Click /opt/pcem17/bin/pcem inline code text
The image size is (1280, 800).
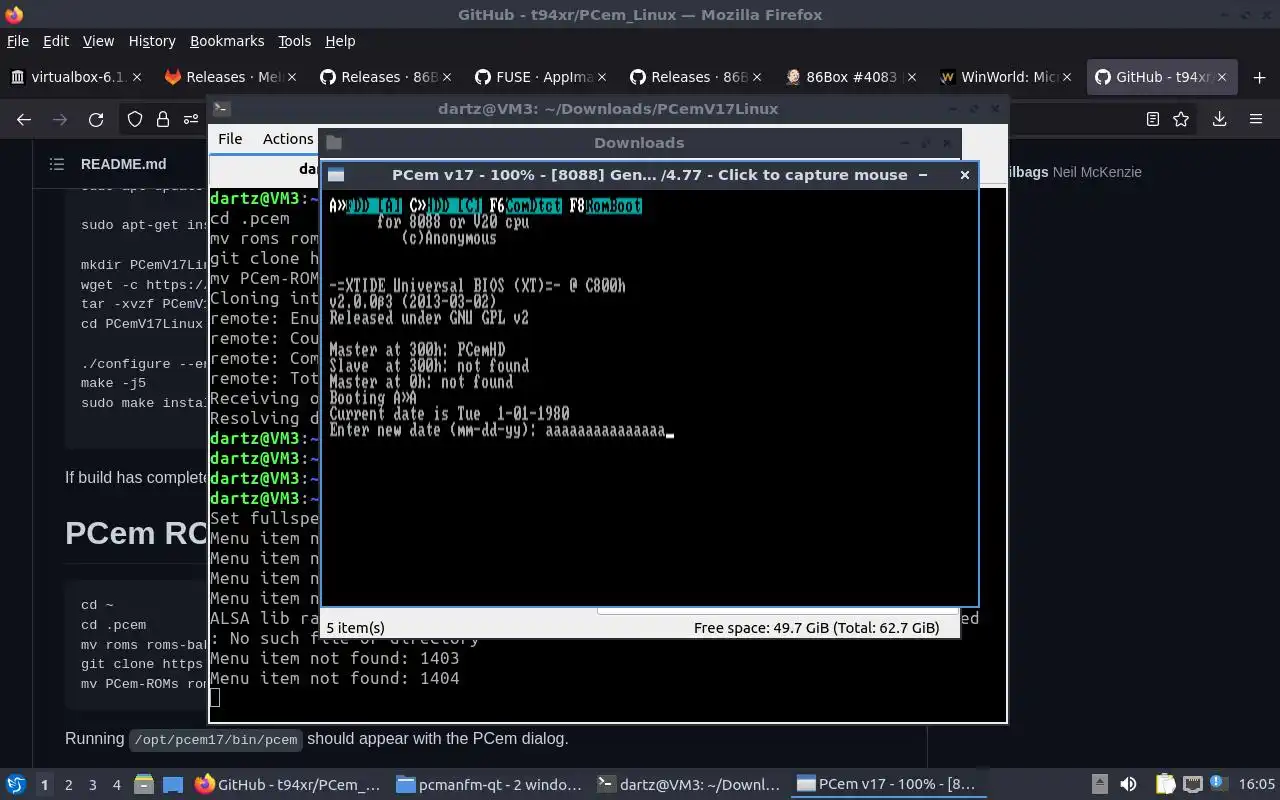click(214, 739)
